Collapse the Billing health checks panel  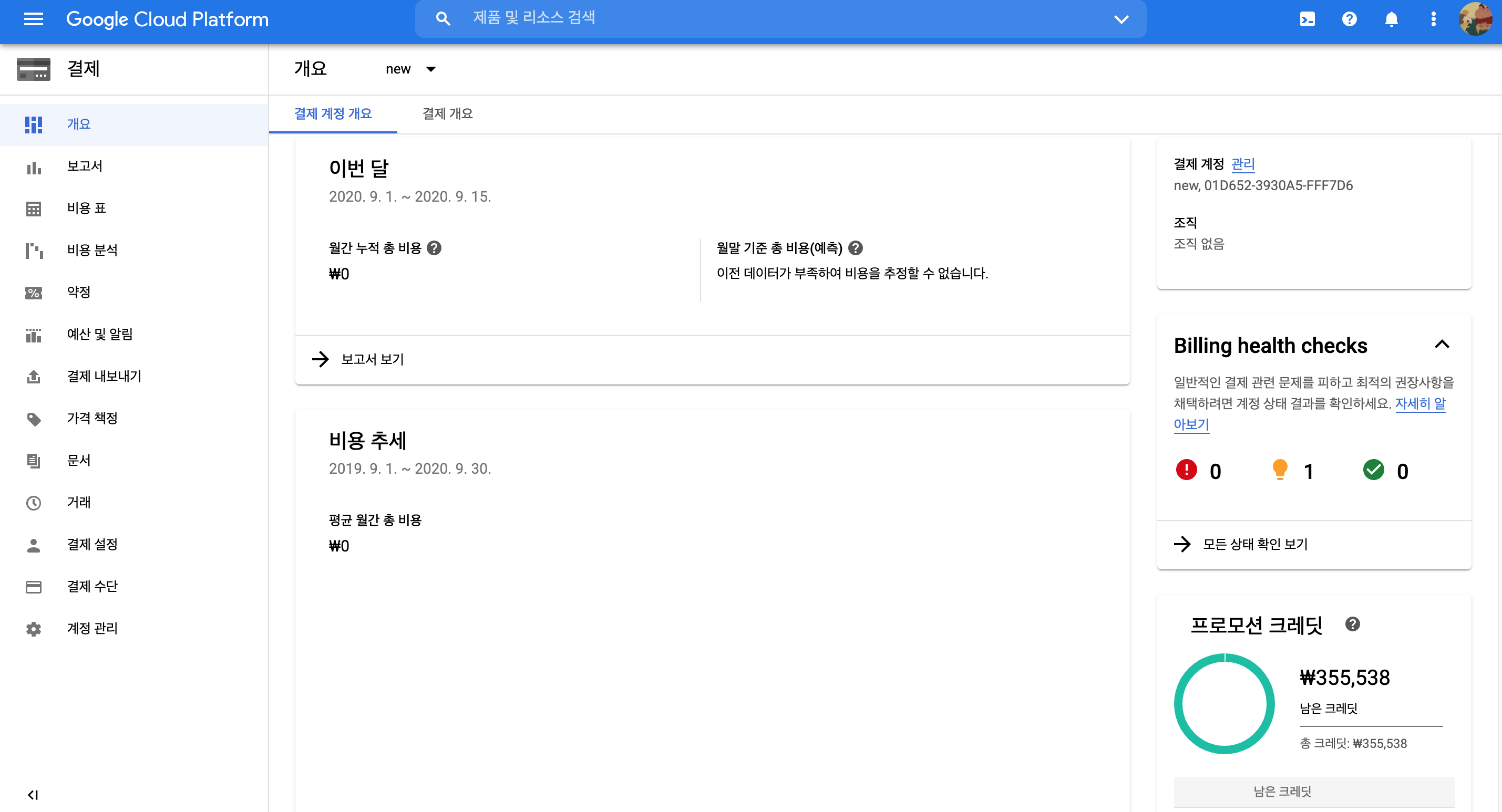tap(1442, 345)
